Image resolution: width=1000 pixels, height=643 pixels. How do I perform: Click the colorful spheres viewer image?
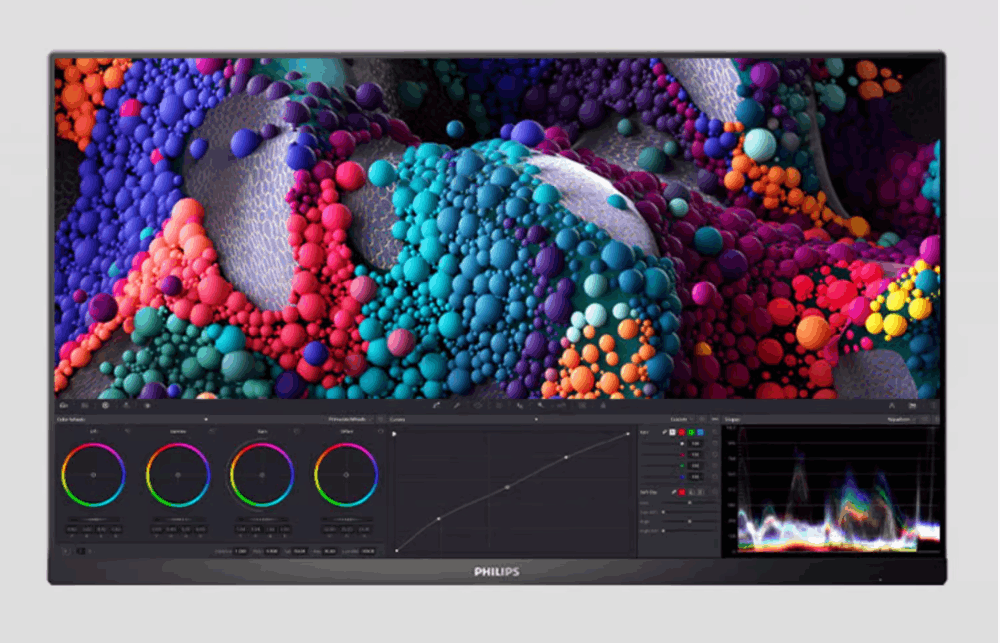[x=497, y=228]
